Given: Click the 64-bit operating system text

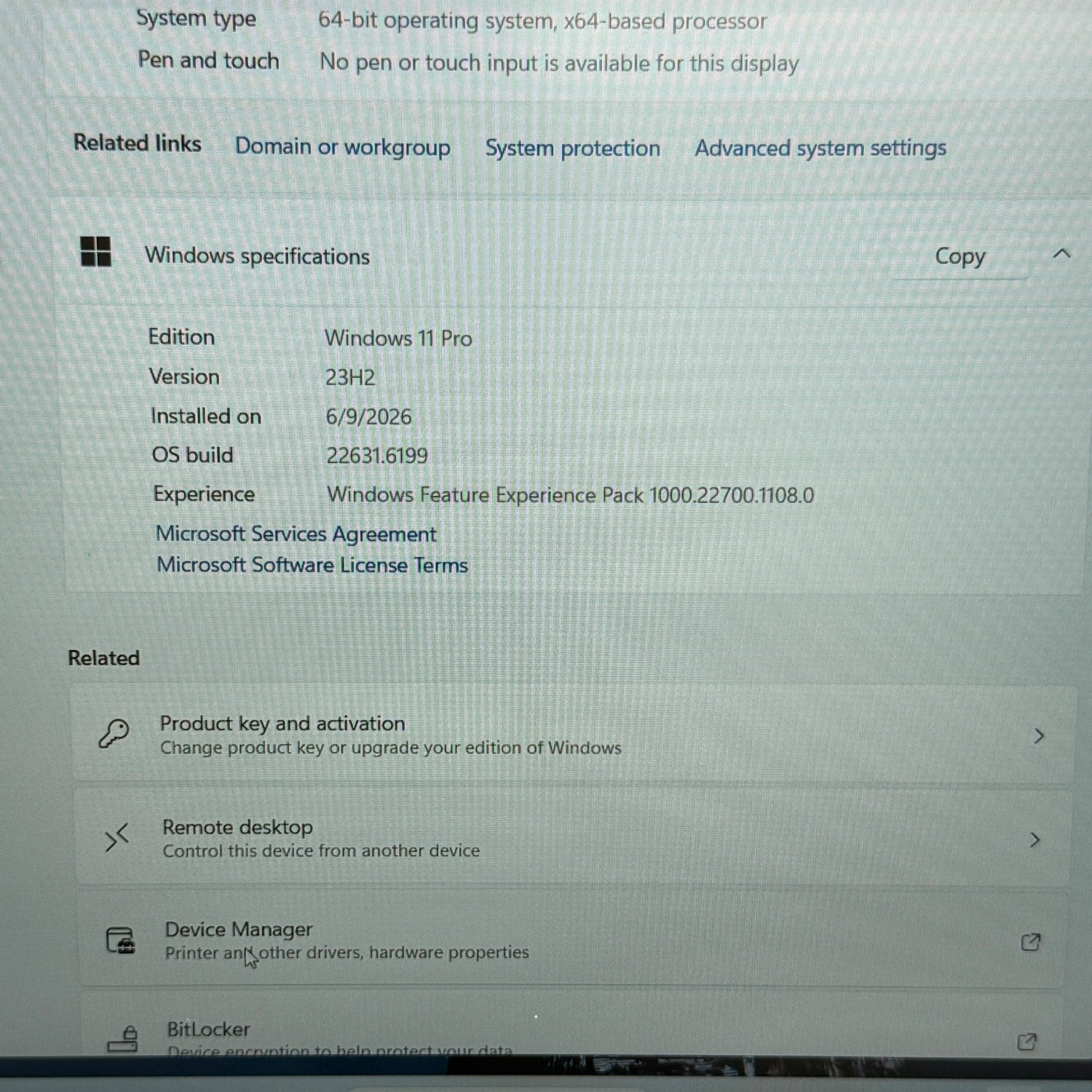Looking at the screenshot, I should click(x=542, y=21).
